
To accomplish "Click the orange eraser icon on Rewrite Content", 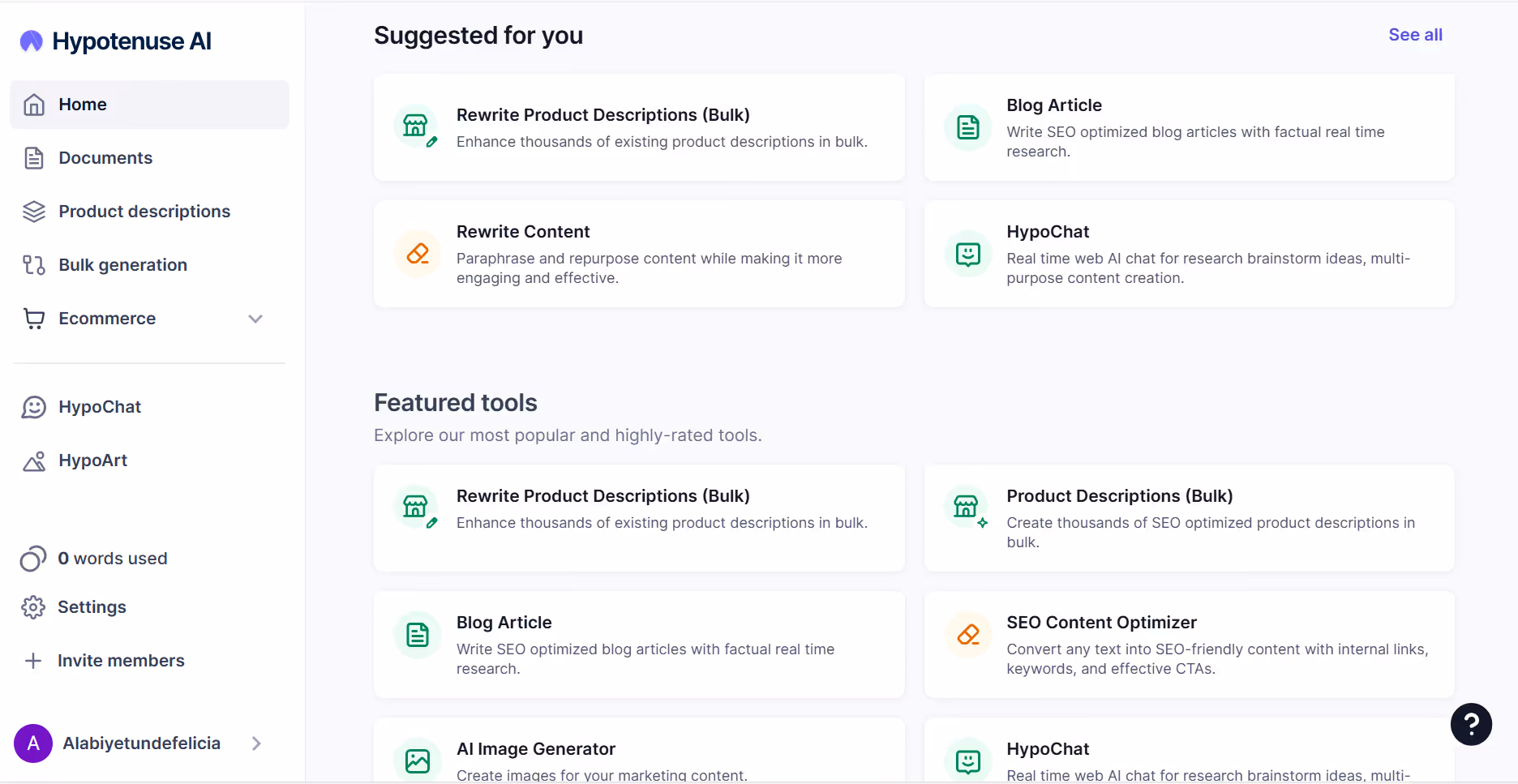I will pyautogui.click(x=418, y=254).
